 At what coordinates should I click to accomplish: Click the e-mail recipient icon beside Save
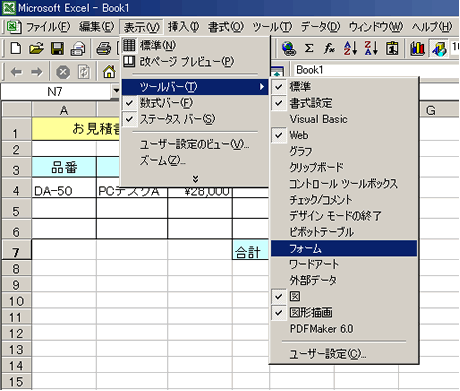coord(78,49)
